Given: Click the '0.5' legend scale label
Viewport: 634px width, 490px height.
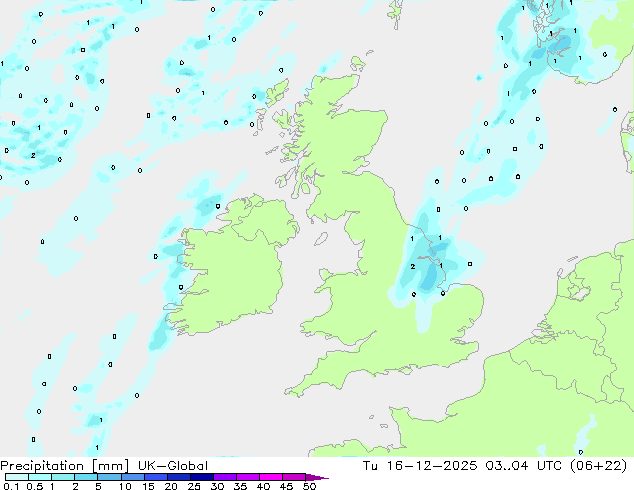Looking at the screenshot, I should click(34, 486).
